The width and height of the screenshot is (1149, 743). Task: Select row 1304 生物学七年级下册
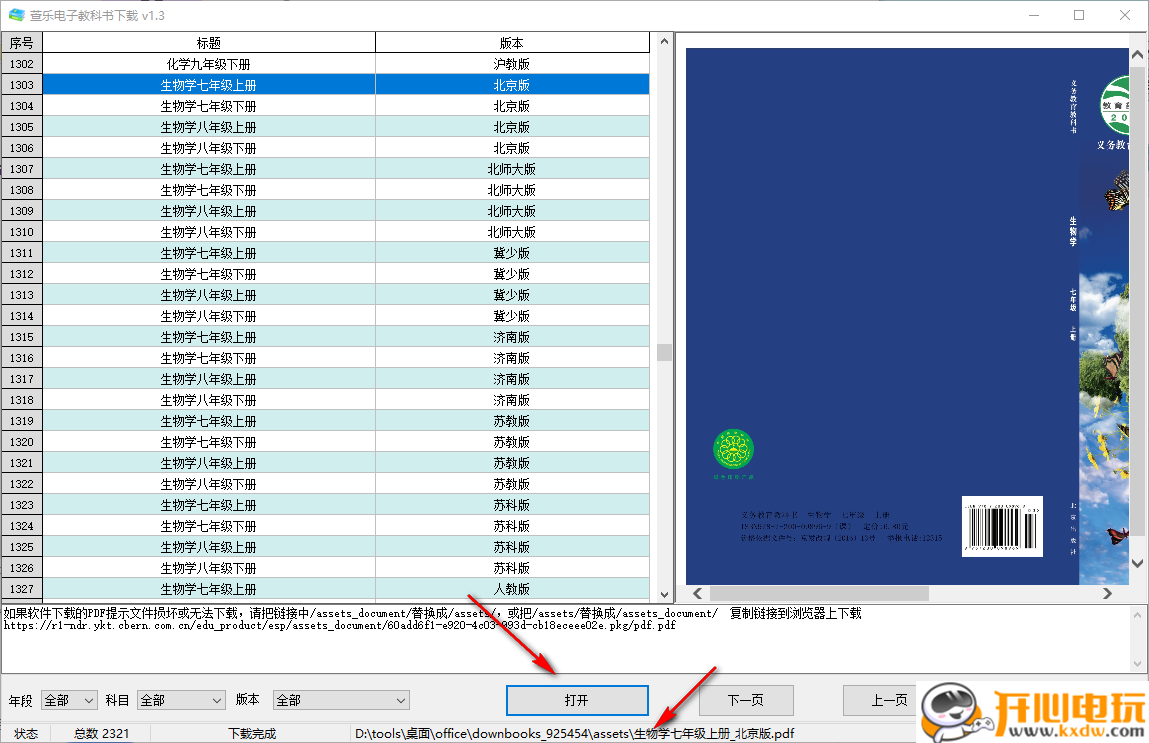(325, 106)
